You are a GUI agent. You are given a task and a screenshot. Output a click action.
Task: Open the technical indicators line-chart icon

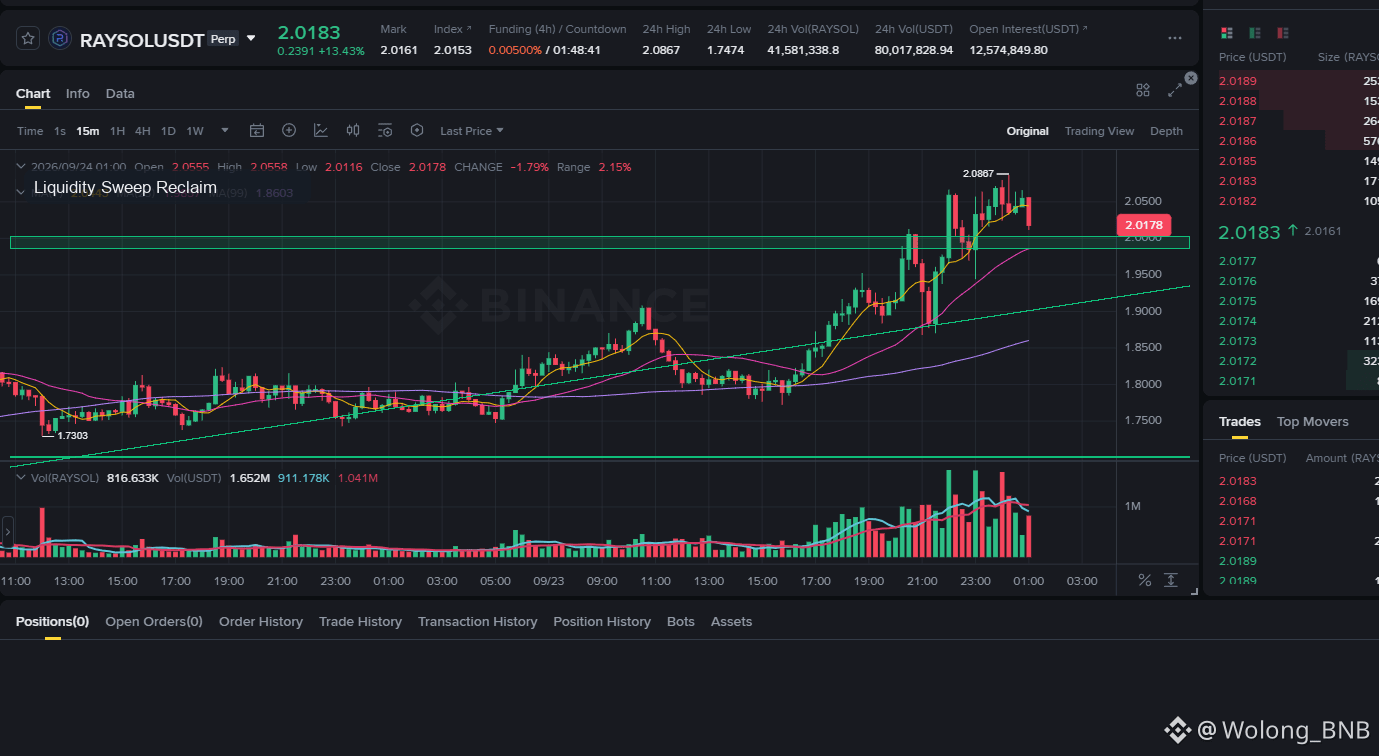tap(321, 130)
